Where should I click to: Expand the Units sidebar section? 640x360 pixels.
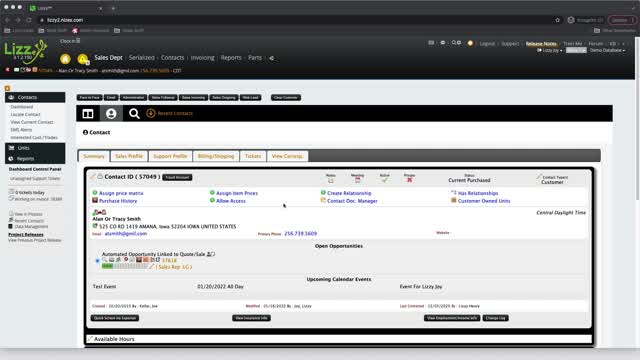(x=35, y=148)
